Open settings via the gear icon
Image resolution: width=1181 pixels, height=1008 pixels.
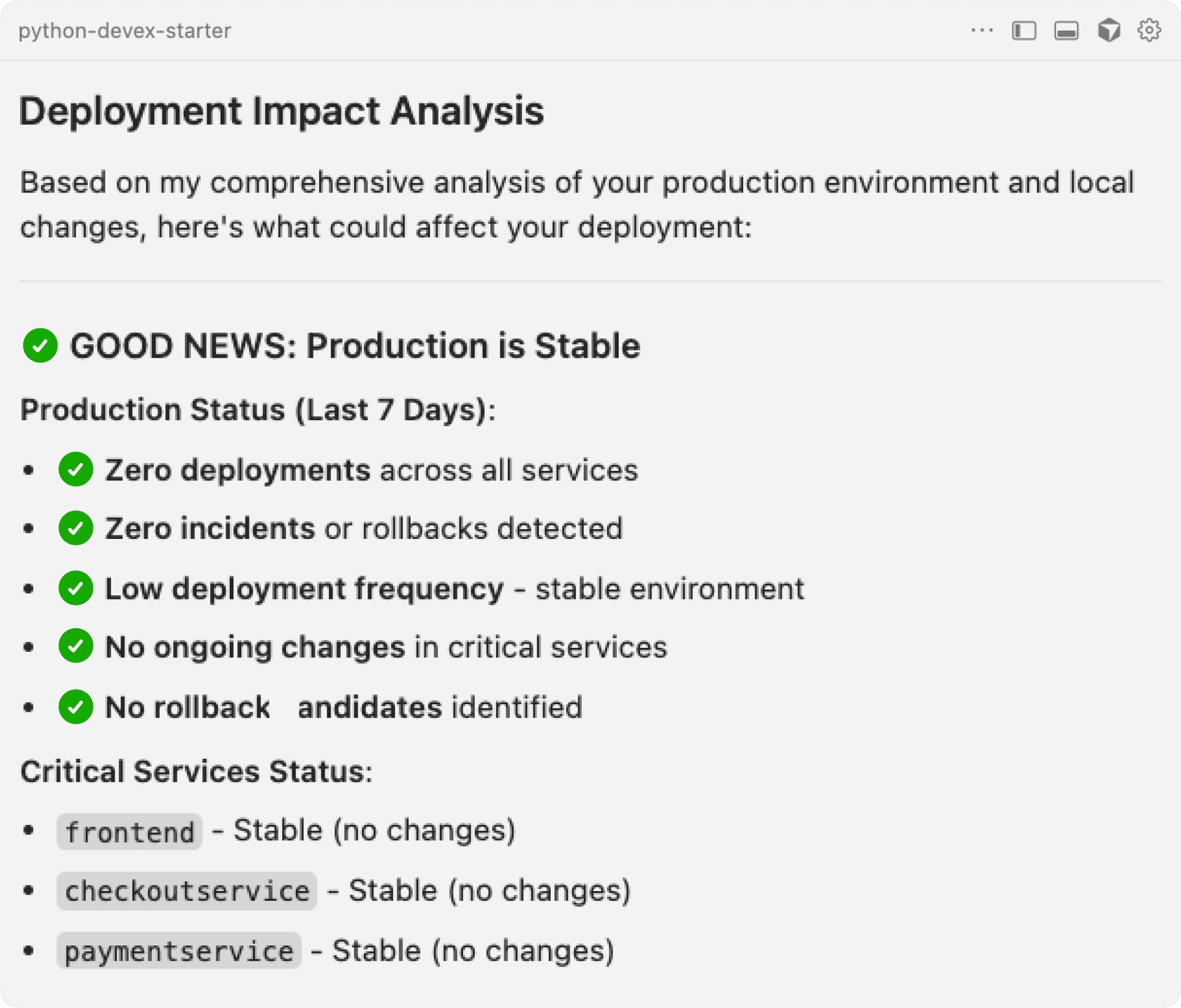click(x=1149, y=30)
